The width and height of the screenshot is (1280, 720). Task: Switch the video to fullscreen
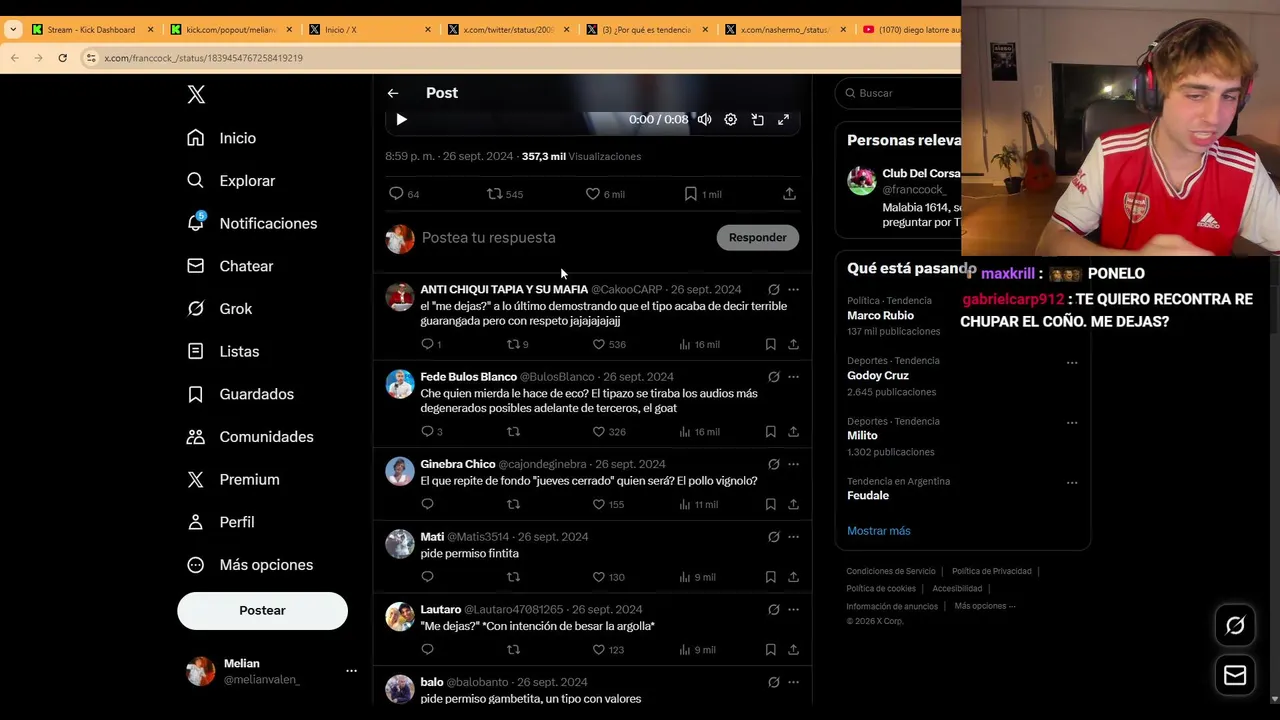(784, 120)
